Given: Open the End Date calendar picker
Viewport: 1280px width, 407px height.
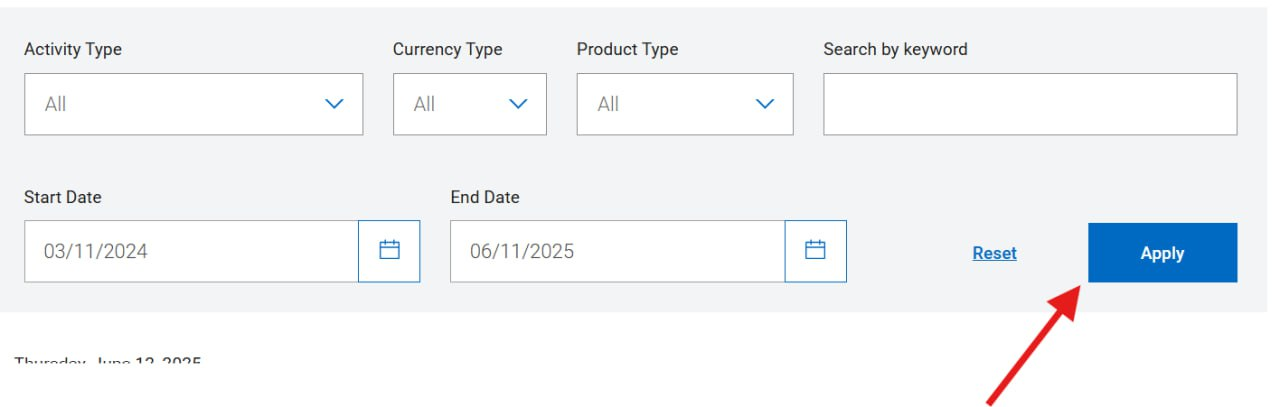Looking at the screenshot, I should [815, 251].
